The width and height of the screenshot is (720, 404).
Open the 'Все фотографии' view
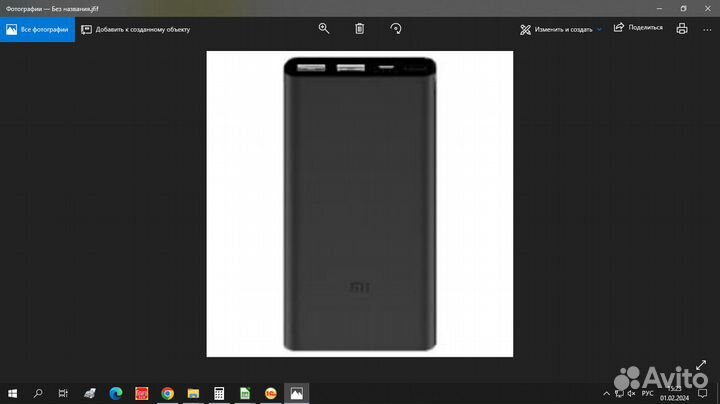pos(37,29)
